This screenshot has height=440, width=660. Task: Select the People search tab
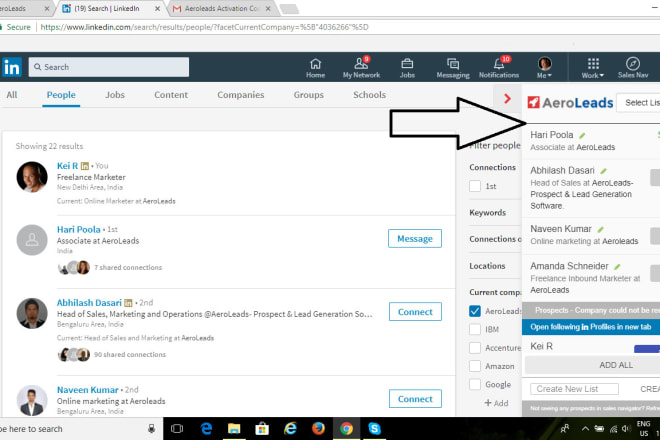61,95
